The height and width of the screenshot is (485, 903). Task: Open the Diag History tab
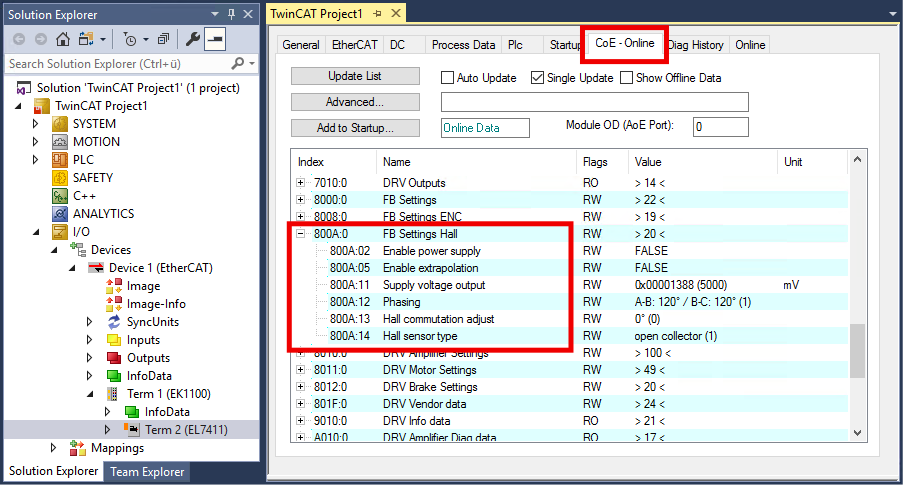click(695, 45)
